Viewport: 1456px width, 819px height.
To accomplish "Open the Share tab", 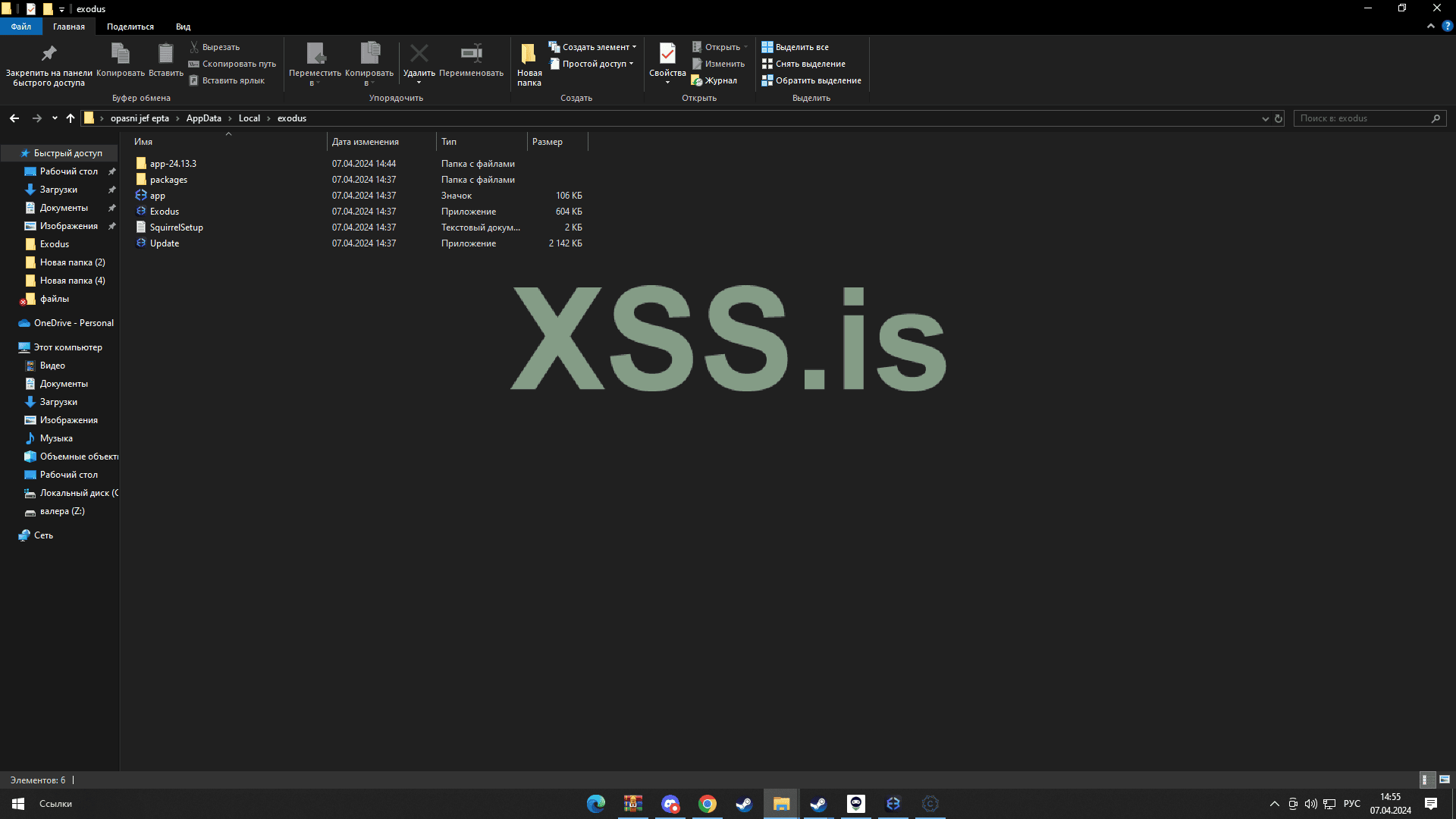I will (130, 27).
